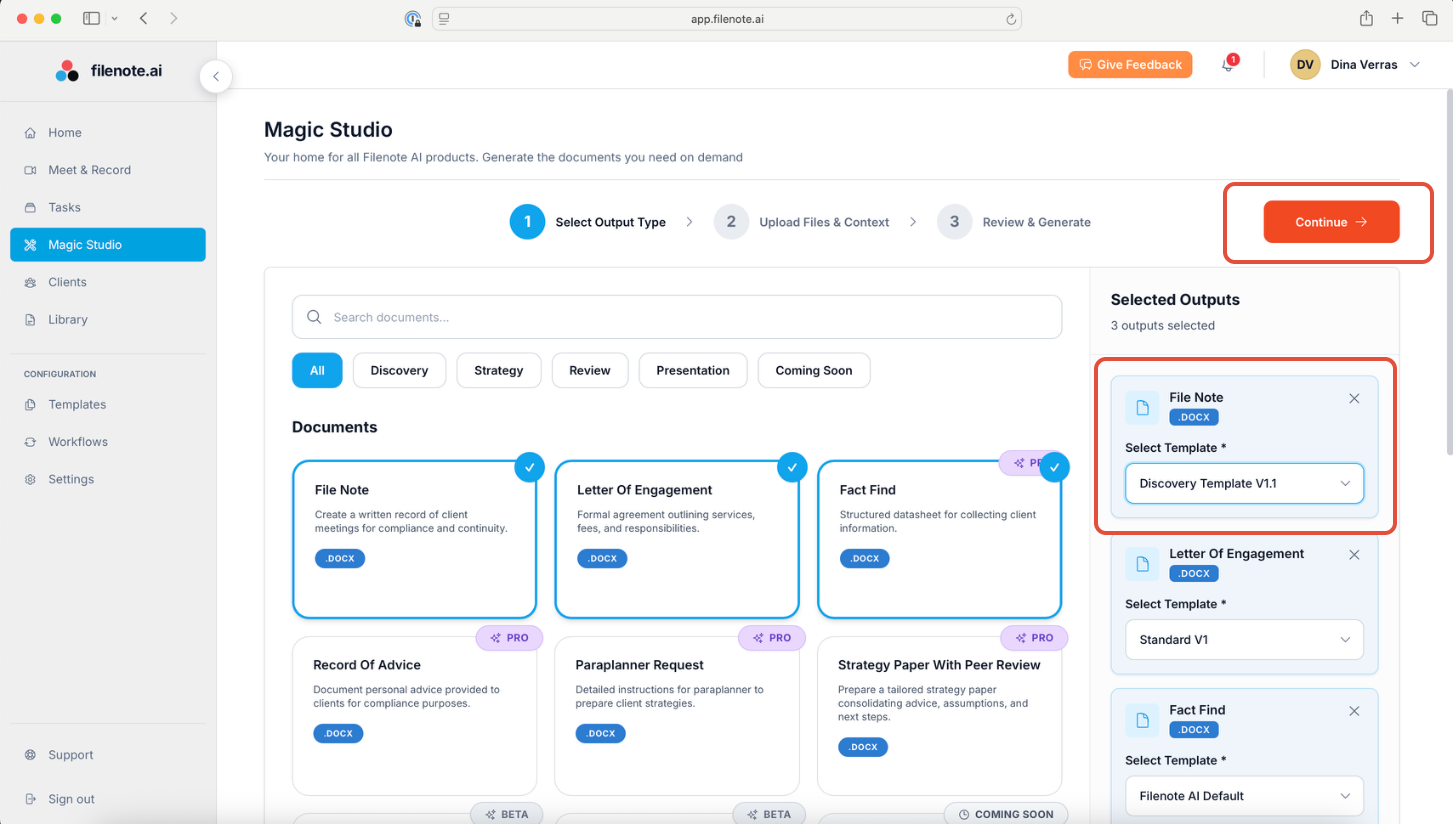Filter documents by Presentation

[693, 370]
